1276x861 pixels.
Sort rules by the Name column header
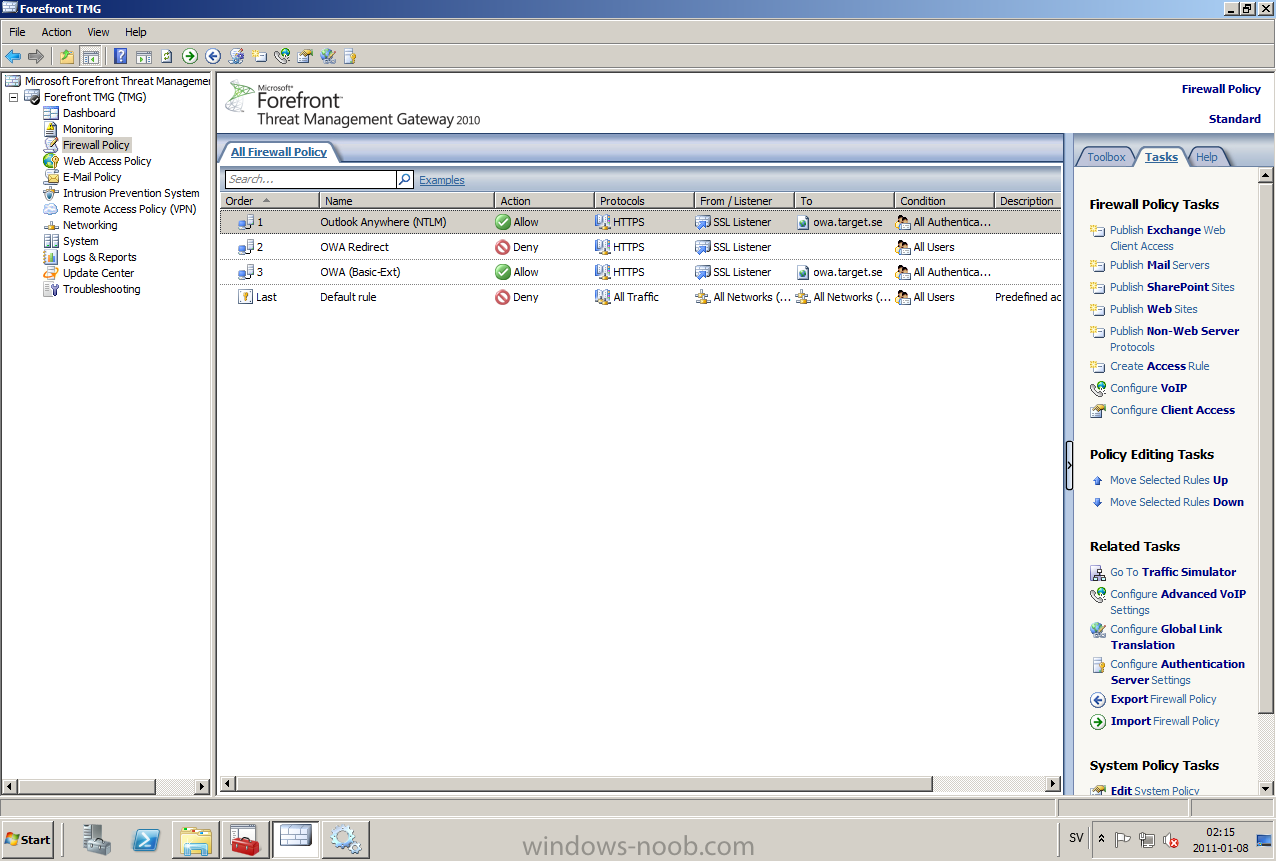click(407, 201)
